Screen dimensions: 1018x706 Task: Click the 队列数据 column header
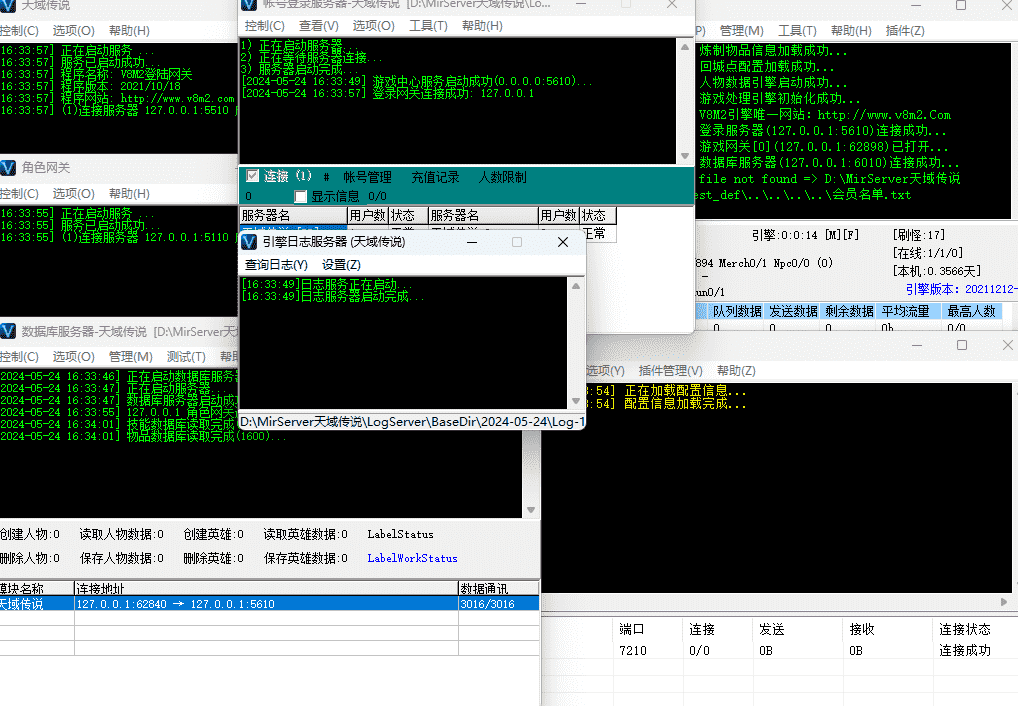coord(736,311)
